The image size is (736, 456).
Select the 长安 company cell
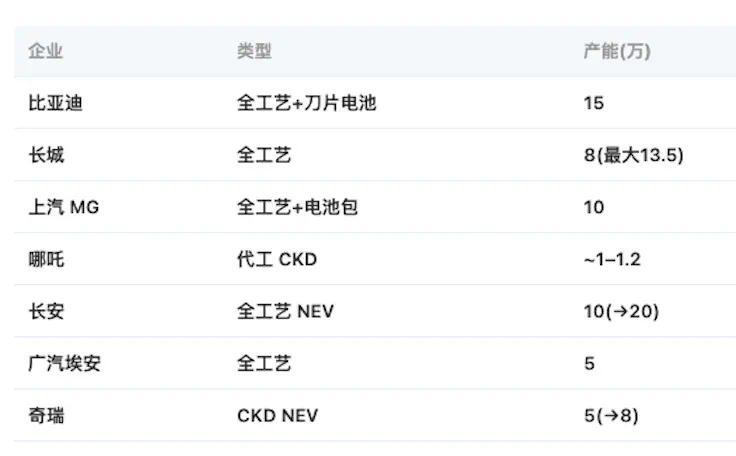pyautogui.click(x=46, y=311)
